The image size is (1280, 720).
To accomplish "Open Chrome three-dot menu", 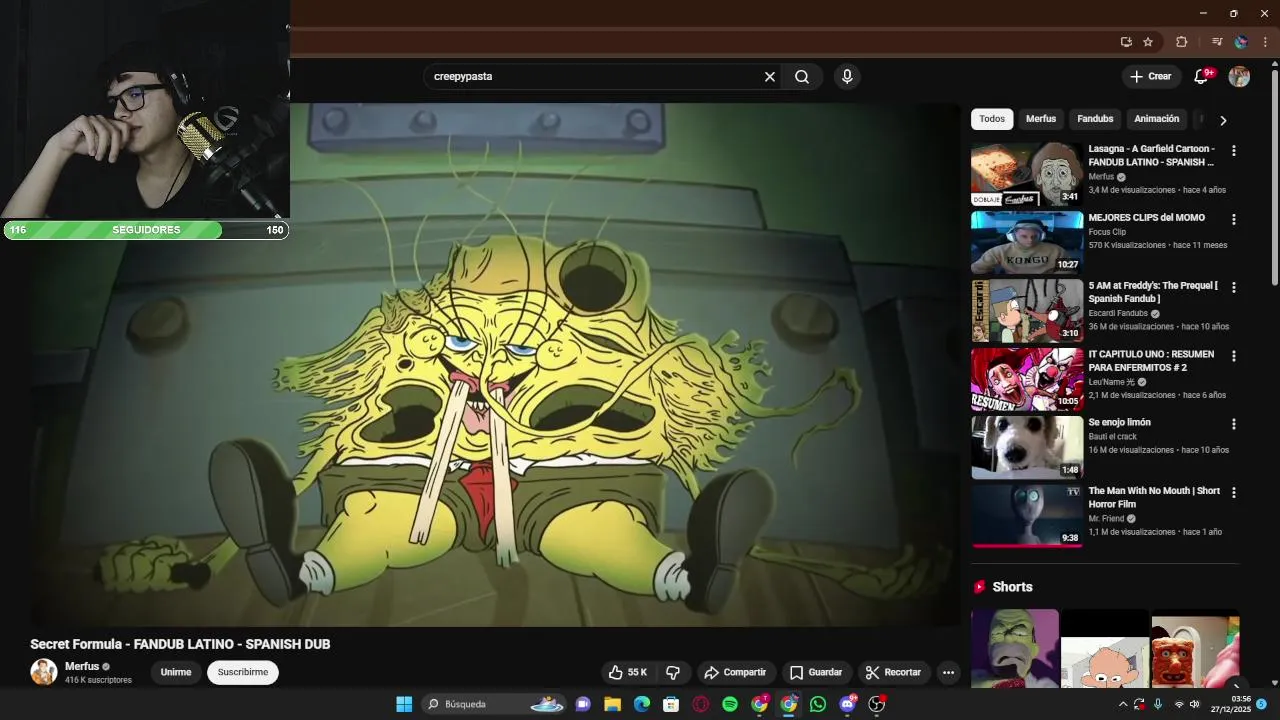I will coord(1265,42).
